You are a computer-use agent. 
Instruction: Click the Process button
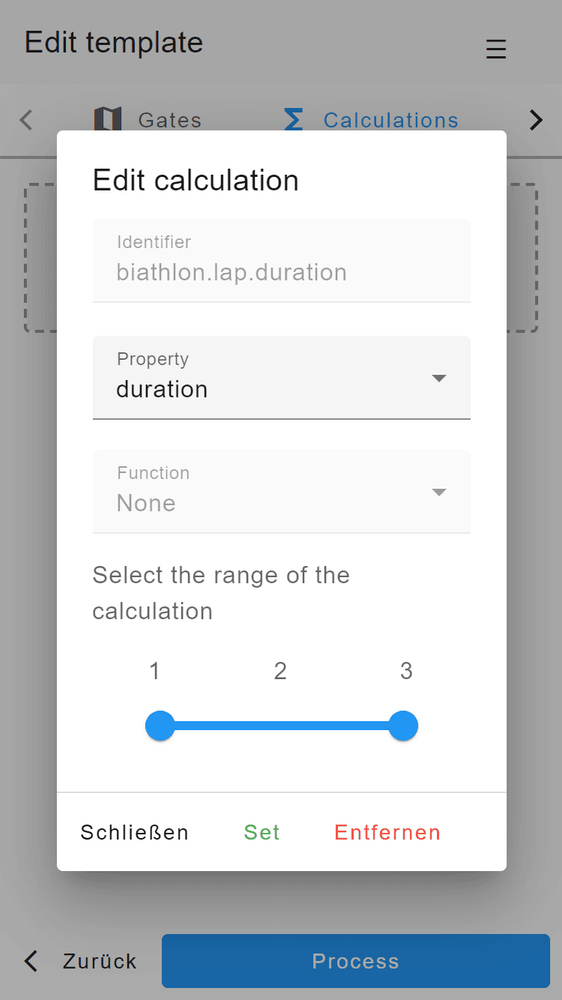[x=355, y=961]
